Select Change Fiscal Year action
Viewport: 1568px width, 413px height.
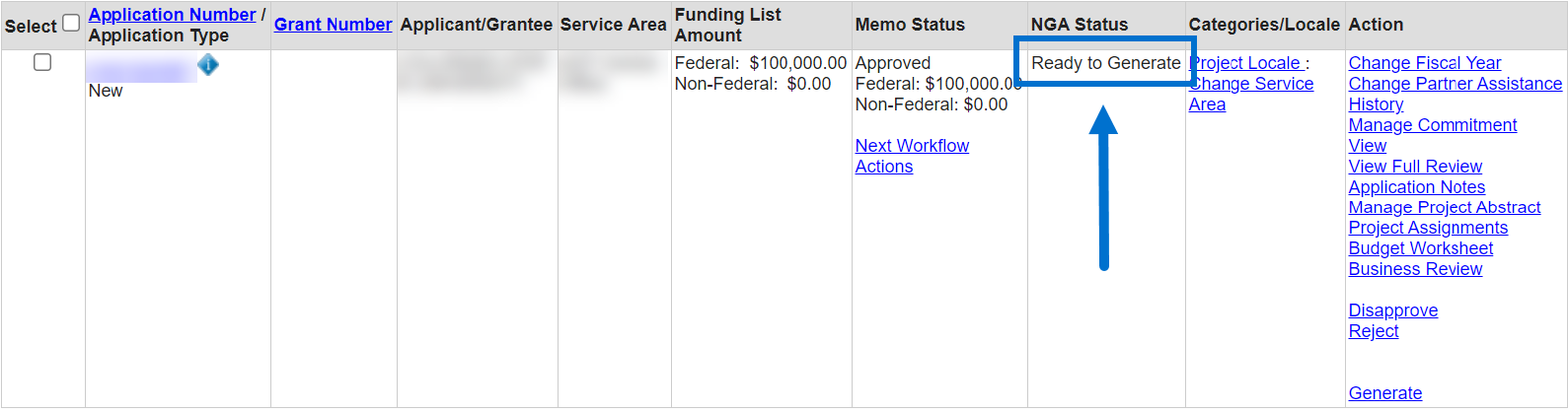point(1424,63)
